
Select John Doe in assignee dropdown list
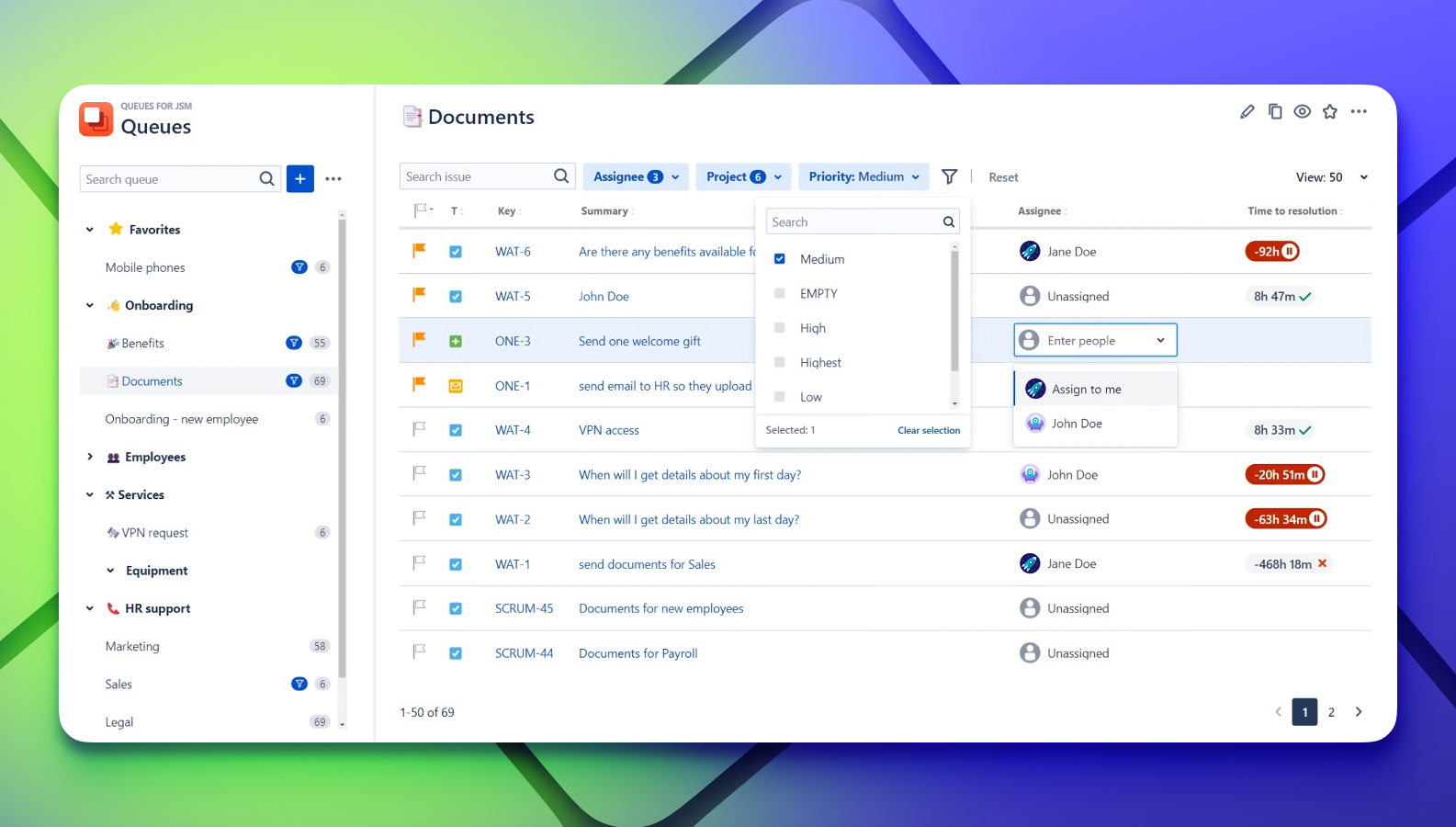pyautogui.click(x=1096, y=424)
